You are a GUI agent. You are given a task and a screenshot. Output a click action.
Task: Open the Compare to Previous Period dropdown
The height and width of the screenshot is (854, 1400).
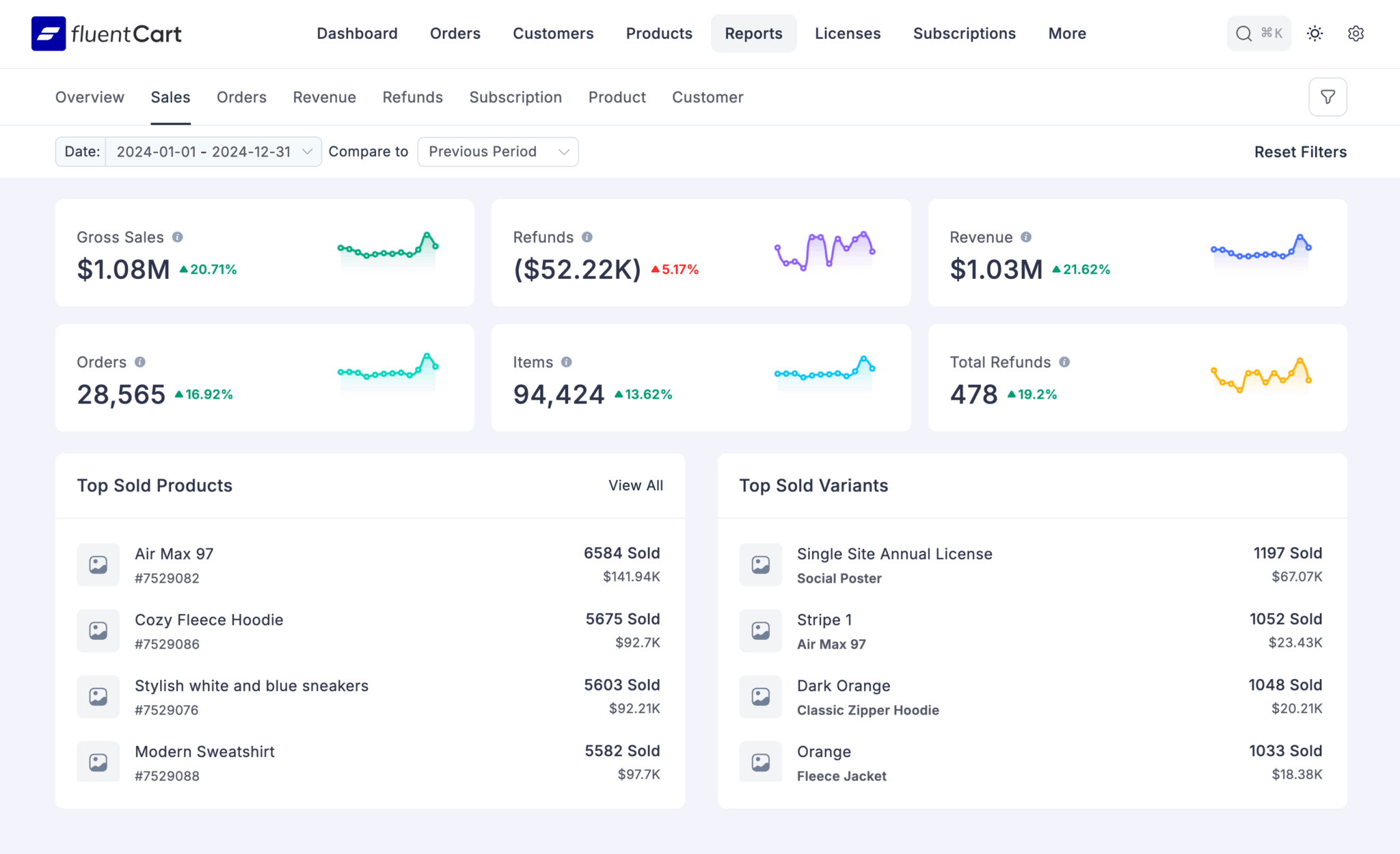(x=498, y=151)
